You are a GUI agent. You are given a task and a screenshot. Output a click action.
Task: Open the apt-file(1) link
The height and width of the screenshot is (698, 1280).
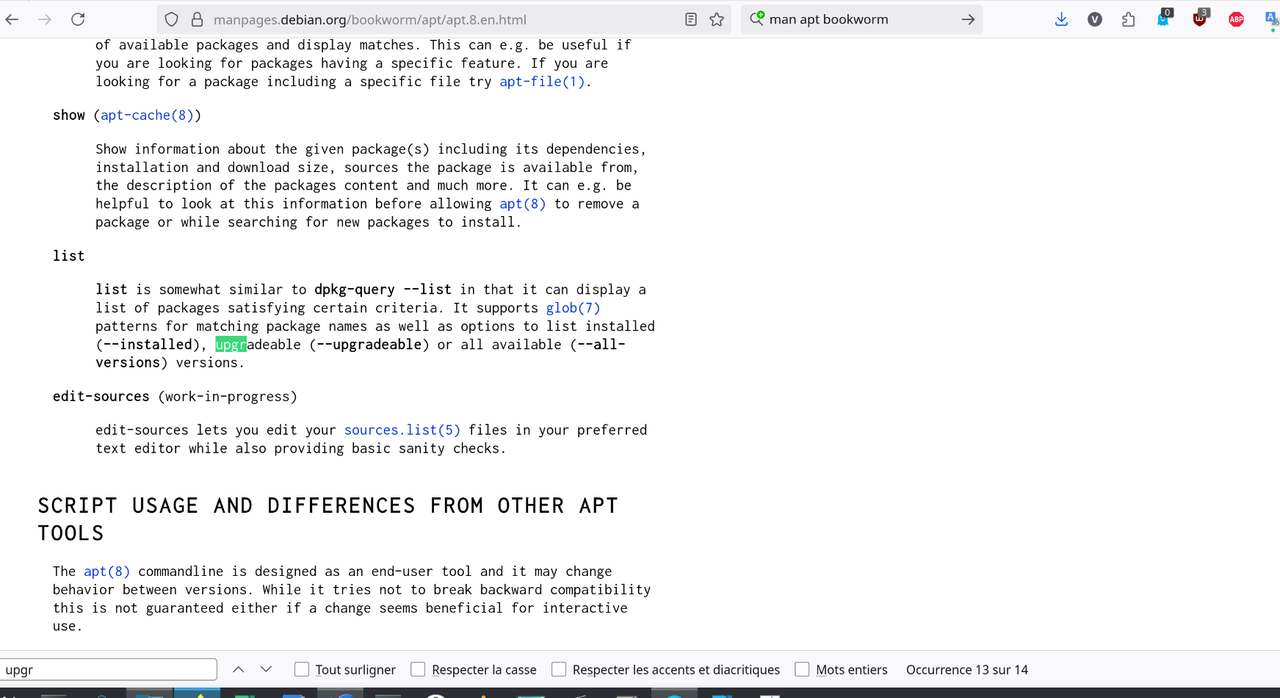click(542, 81)
